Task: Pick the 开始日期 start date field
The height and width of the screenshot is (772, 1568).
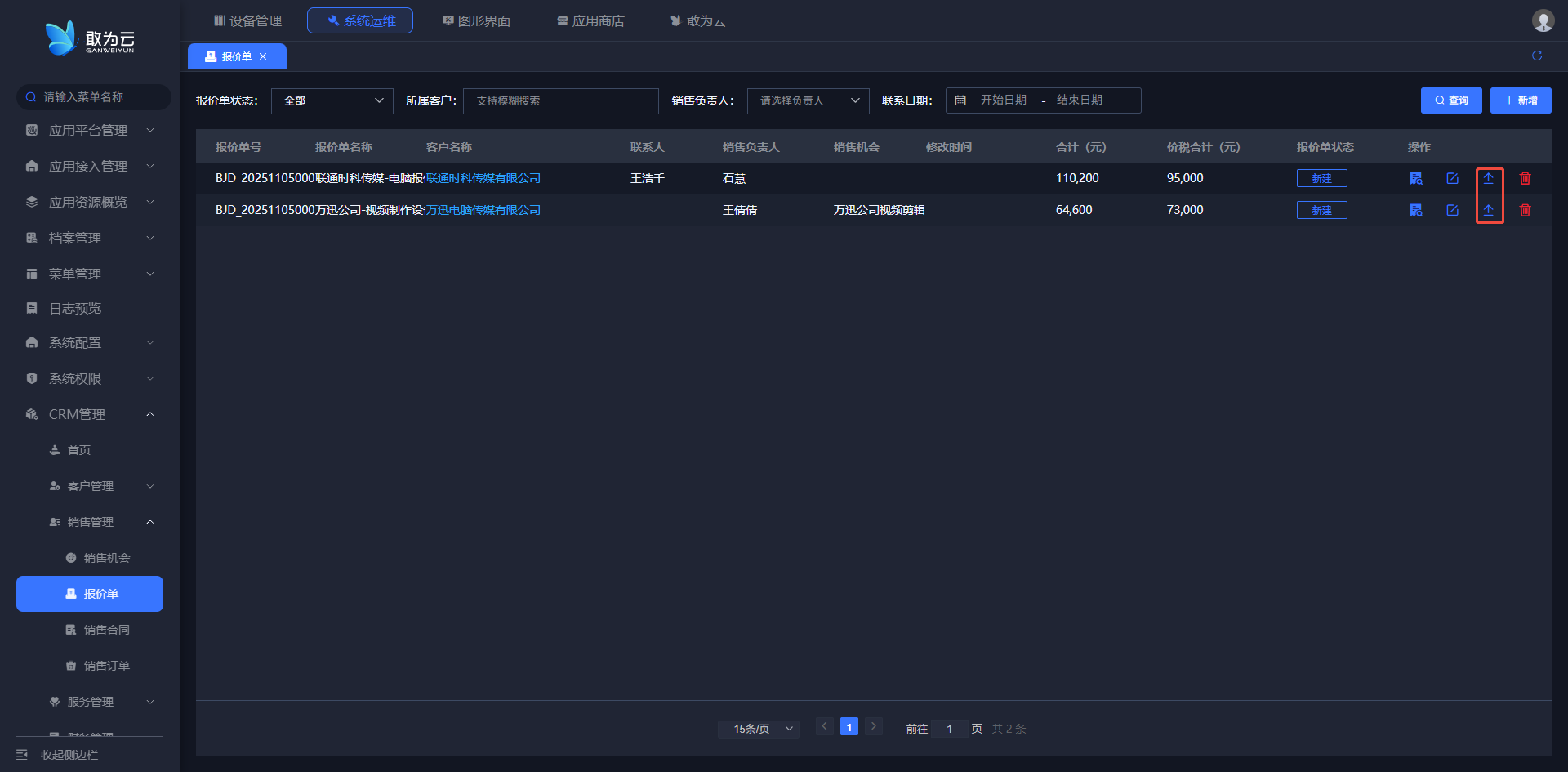Action: point(1004,100)
